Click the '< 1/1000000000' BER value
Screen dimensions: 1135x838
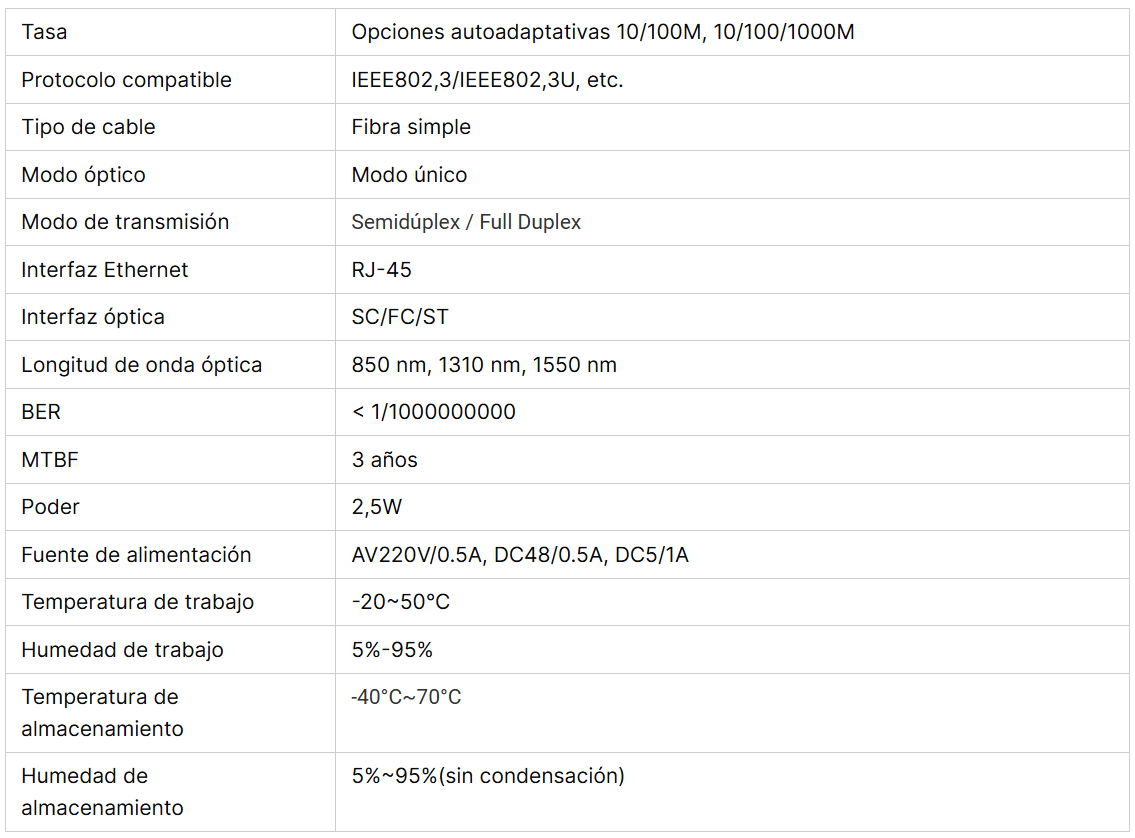point(433,412)
